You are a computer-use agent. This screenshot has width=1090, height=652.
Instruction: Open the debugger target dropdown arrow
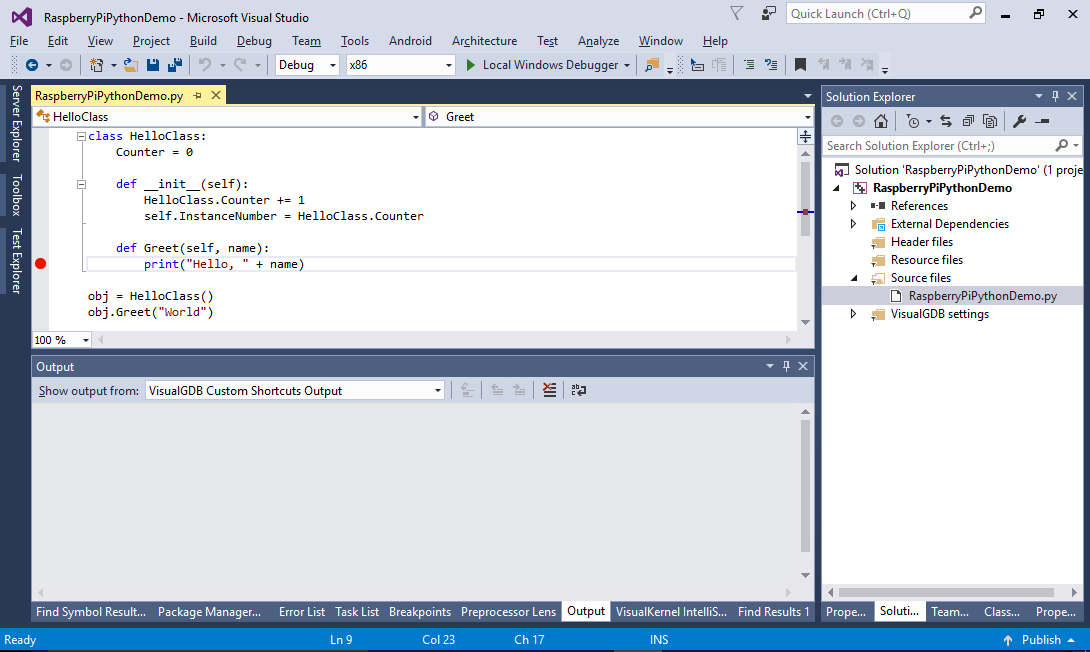coord(627,65)
